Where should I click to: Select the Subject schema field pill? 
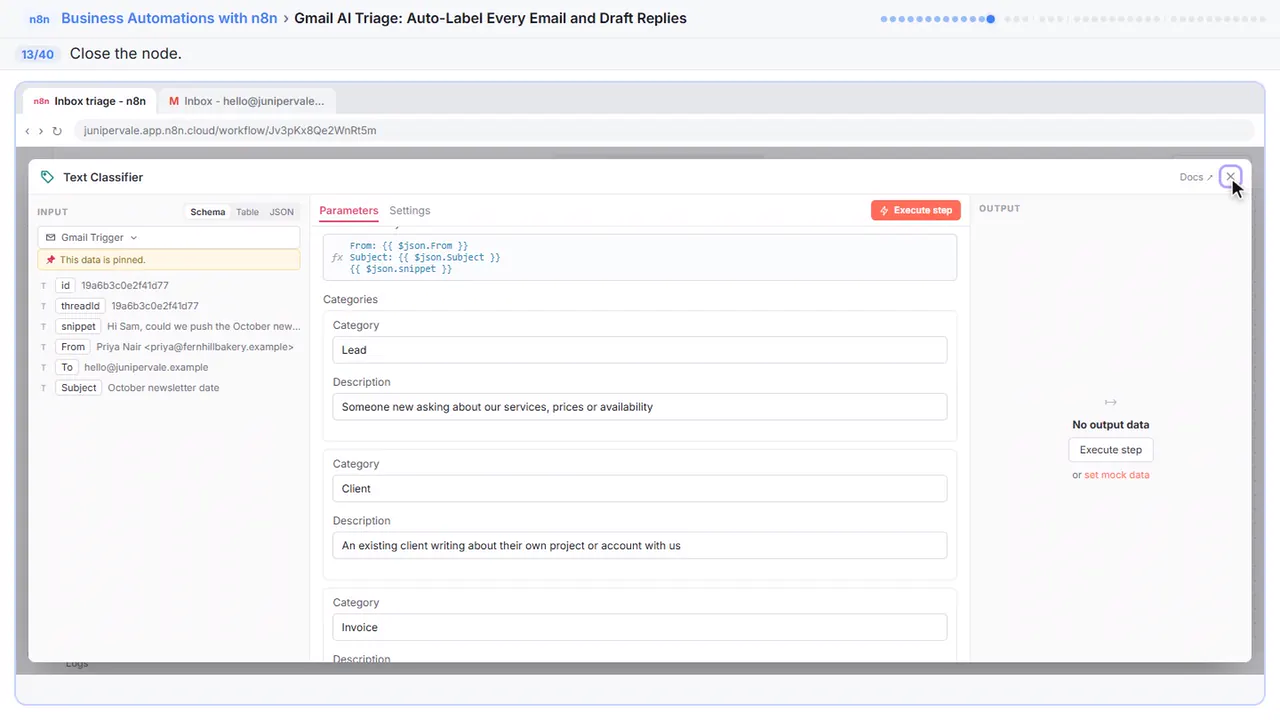79,388
